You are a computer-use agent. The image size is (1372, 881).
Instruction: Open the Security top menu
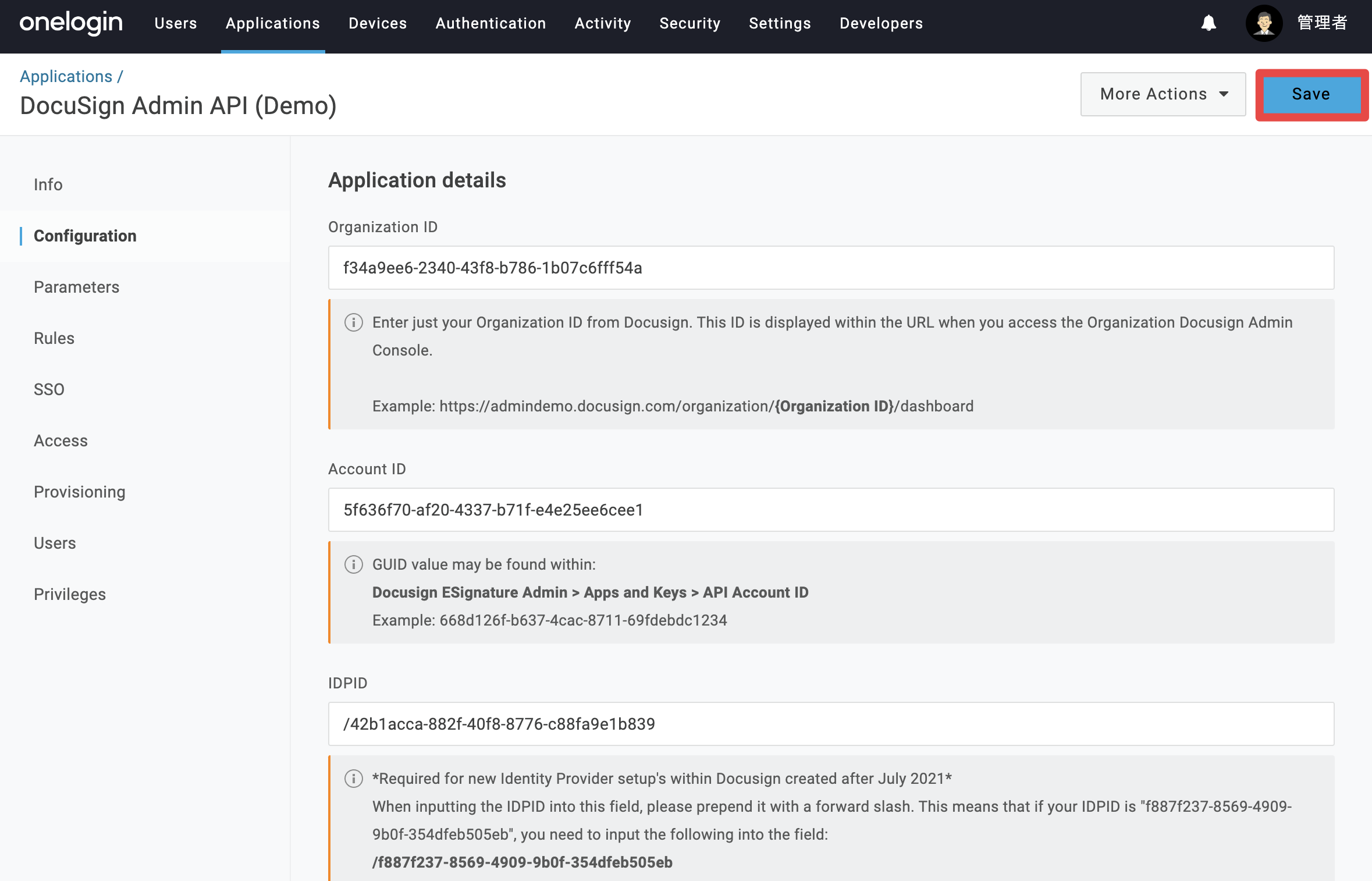tap(690, 23)
